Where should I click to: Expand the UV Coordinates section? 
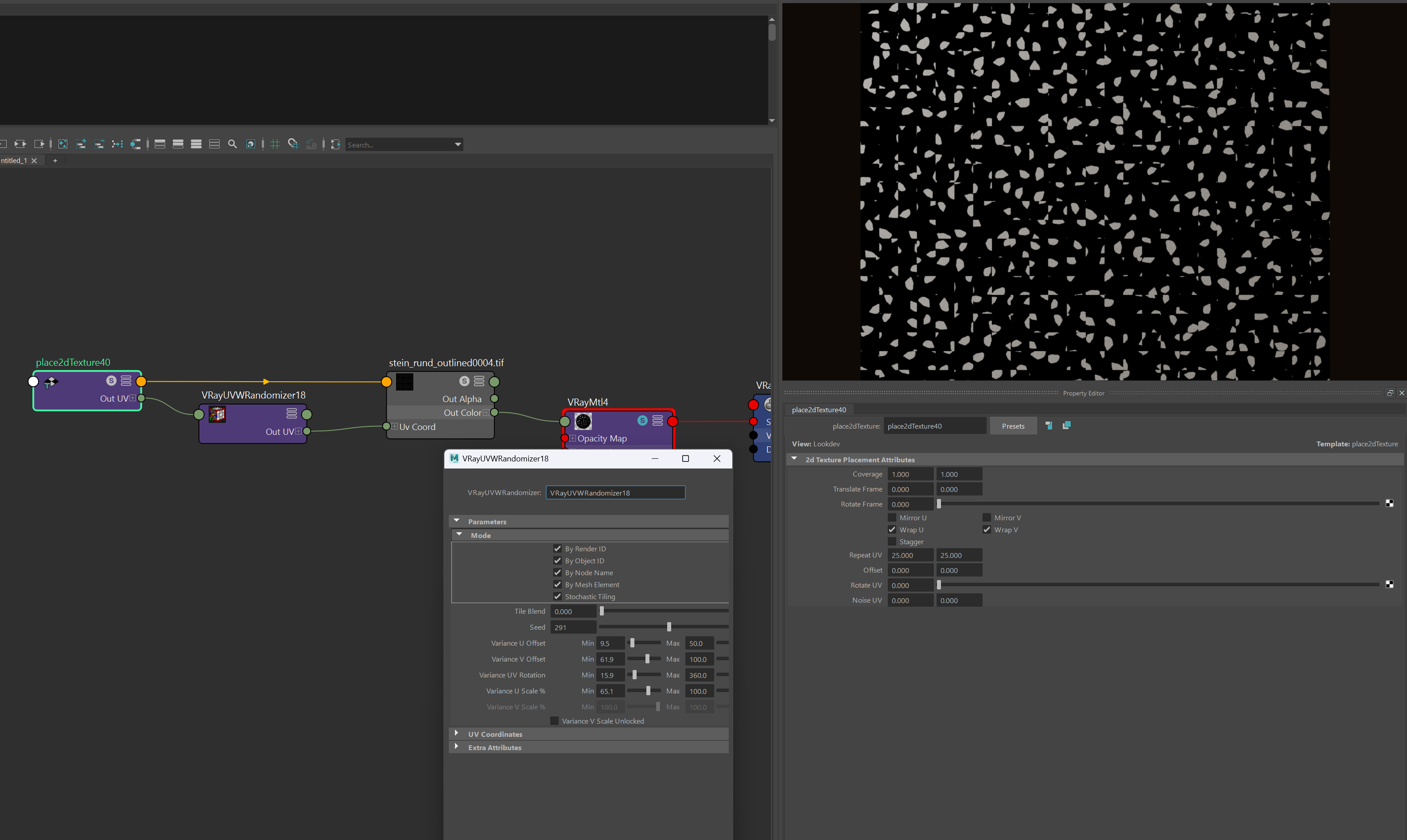(x=456, y=733)
